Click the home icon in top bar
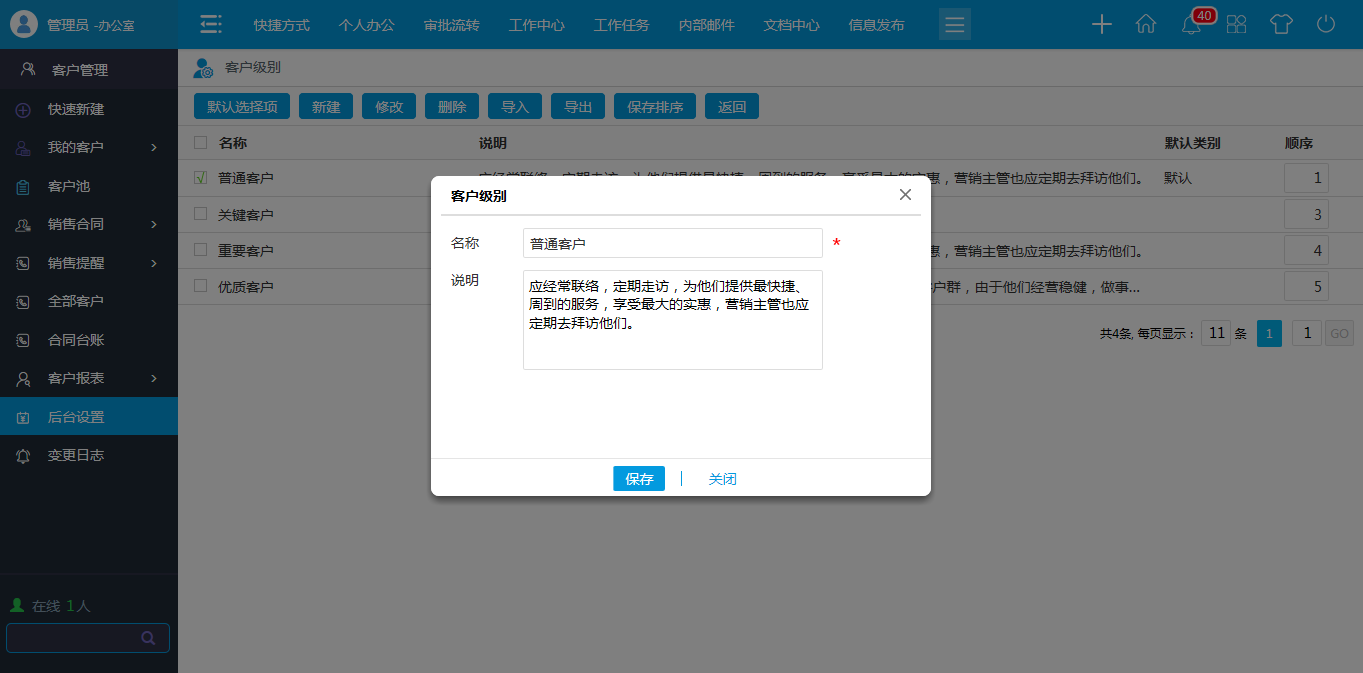The width and height of the screenshot is (1363, 673). click(1146, 23)
